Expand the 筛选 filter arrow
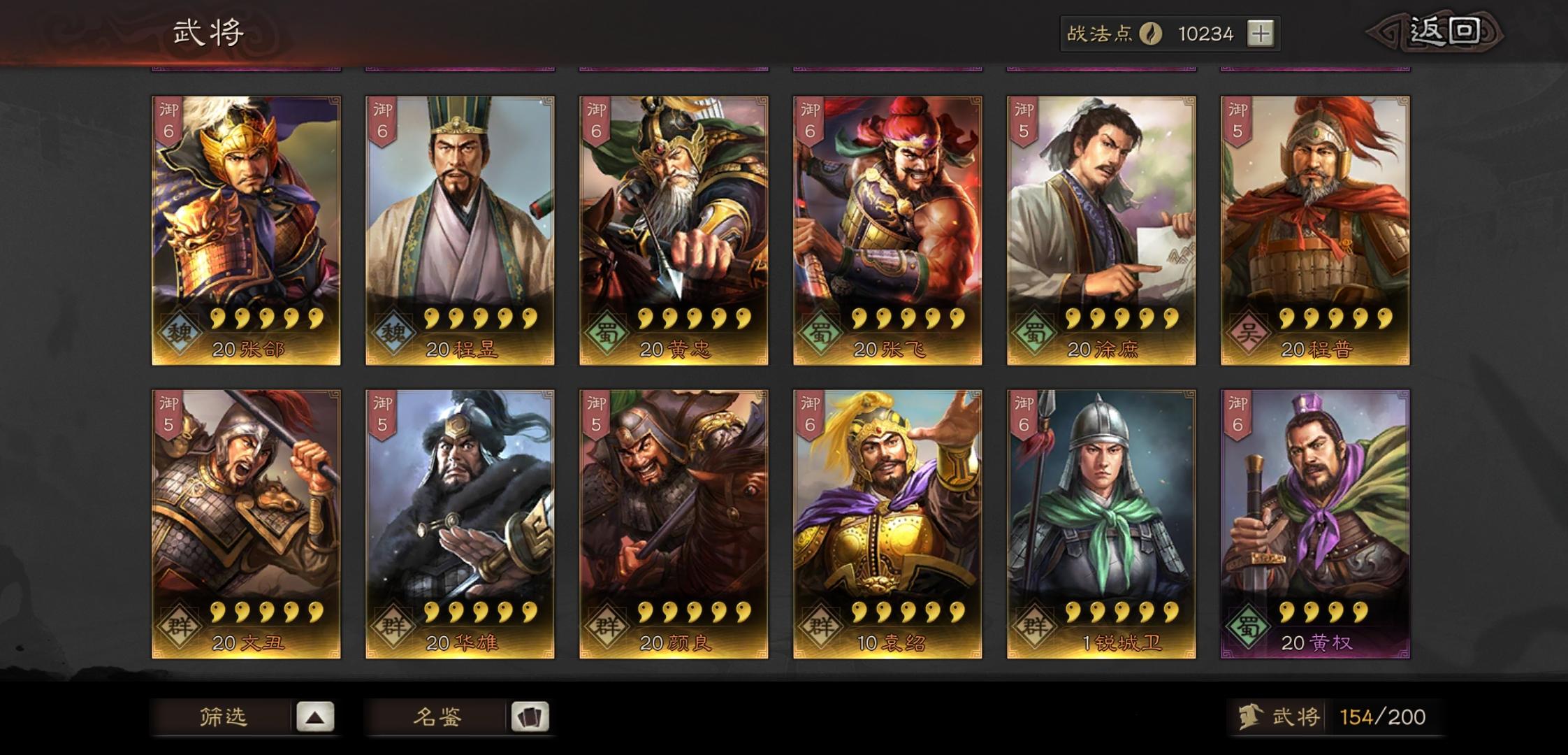 click(315, 717)
